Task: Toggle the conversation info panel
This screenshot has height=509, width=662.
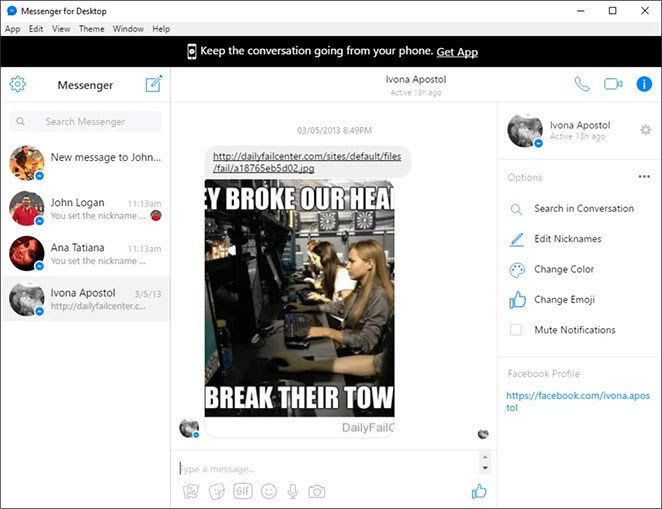Action: pyautogui.click(x=644, y=84)
